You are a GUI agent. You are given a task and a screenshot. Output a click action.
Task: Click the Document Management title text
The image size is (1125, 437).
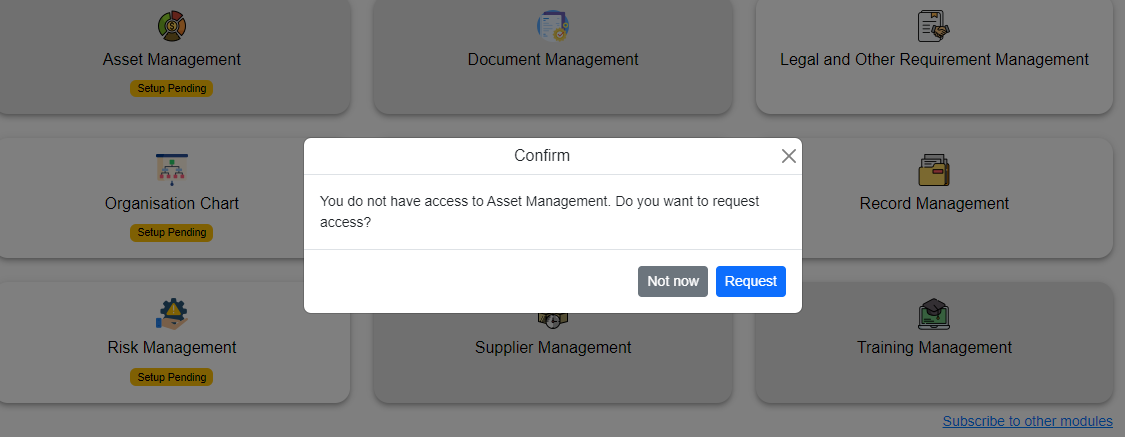[553, 59]
